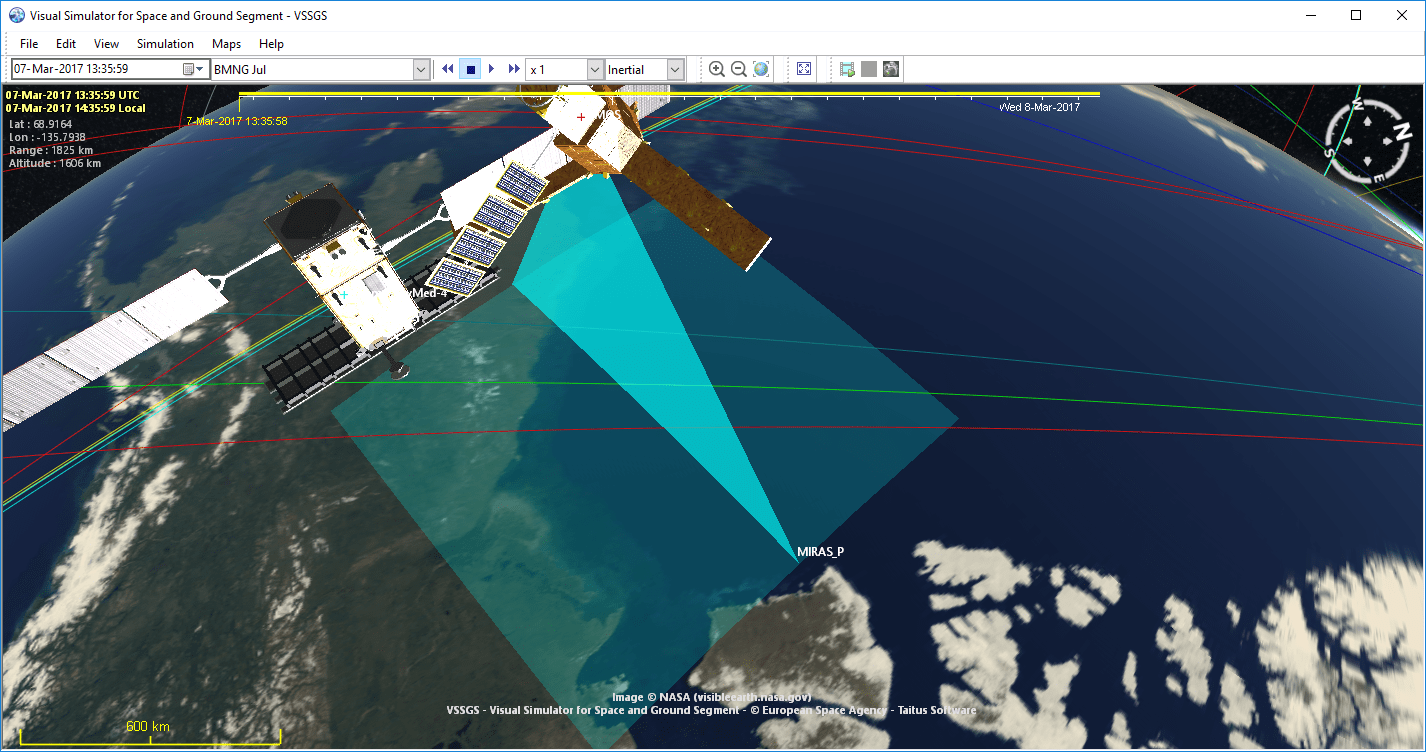The height and width of the screenshot is (752, 1426).
Task: Rewind the simulation playback
Action: (x=448, y=69)
